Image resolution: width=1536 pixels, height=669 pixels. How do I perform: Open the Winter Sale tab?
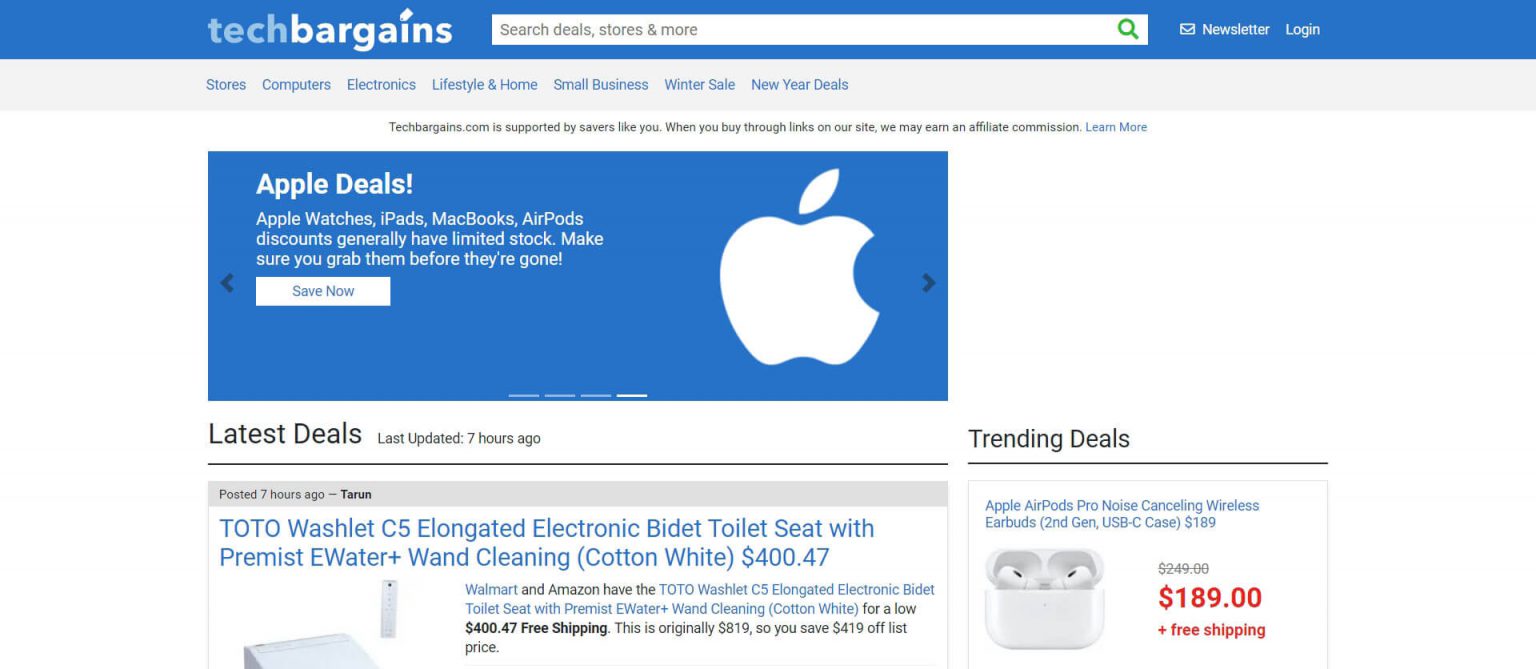699,85
